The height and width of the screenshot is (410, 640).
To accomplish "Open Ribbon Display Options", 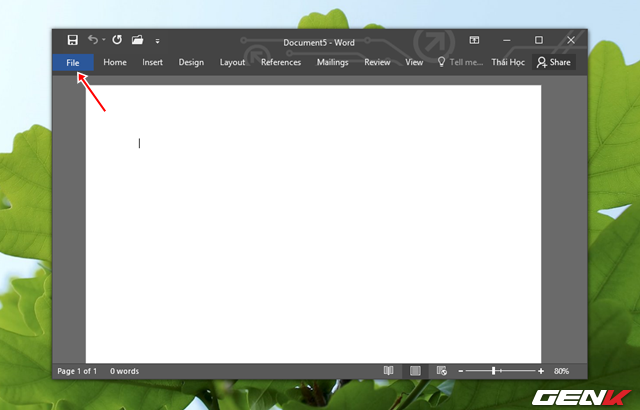I will pyautogui.click(x=474, y=40).
